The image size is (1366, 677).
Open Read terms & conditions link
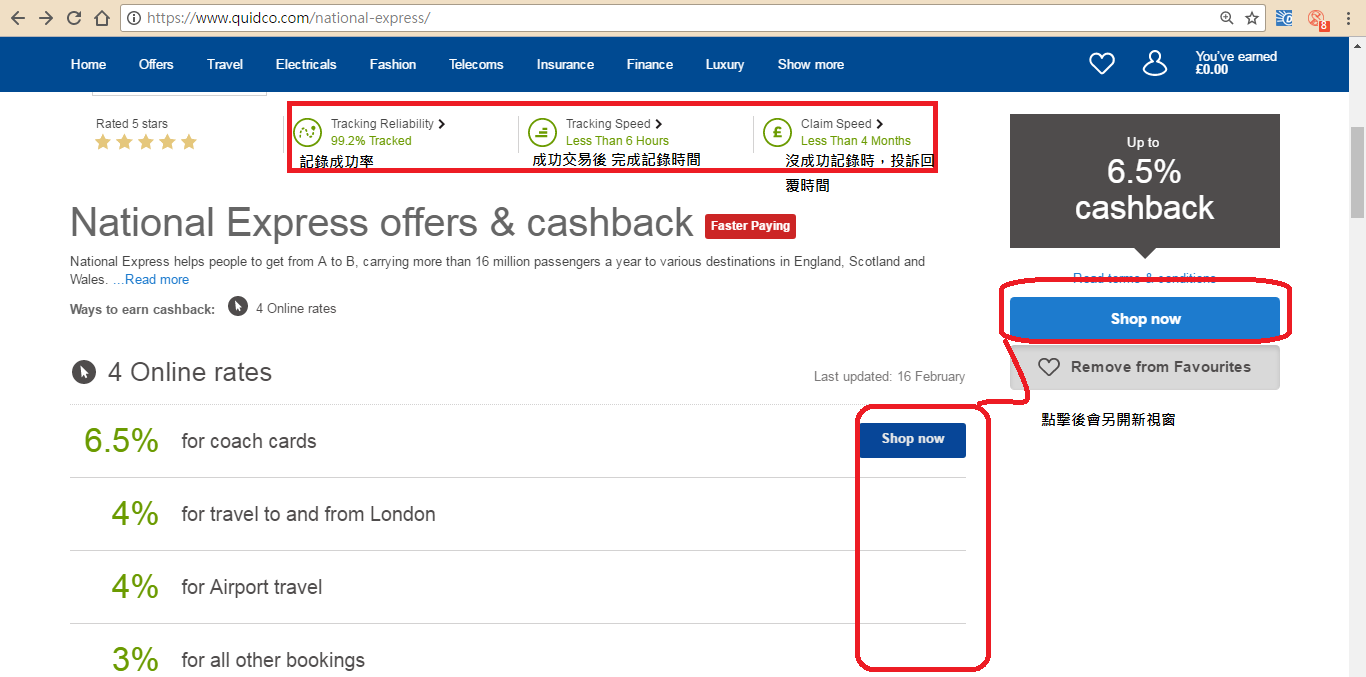[x=1145, y=278]
